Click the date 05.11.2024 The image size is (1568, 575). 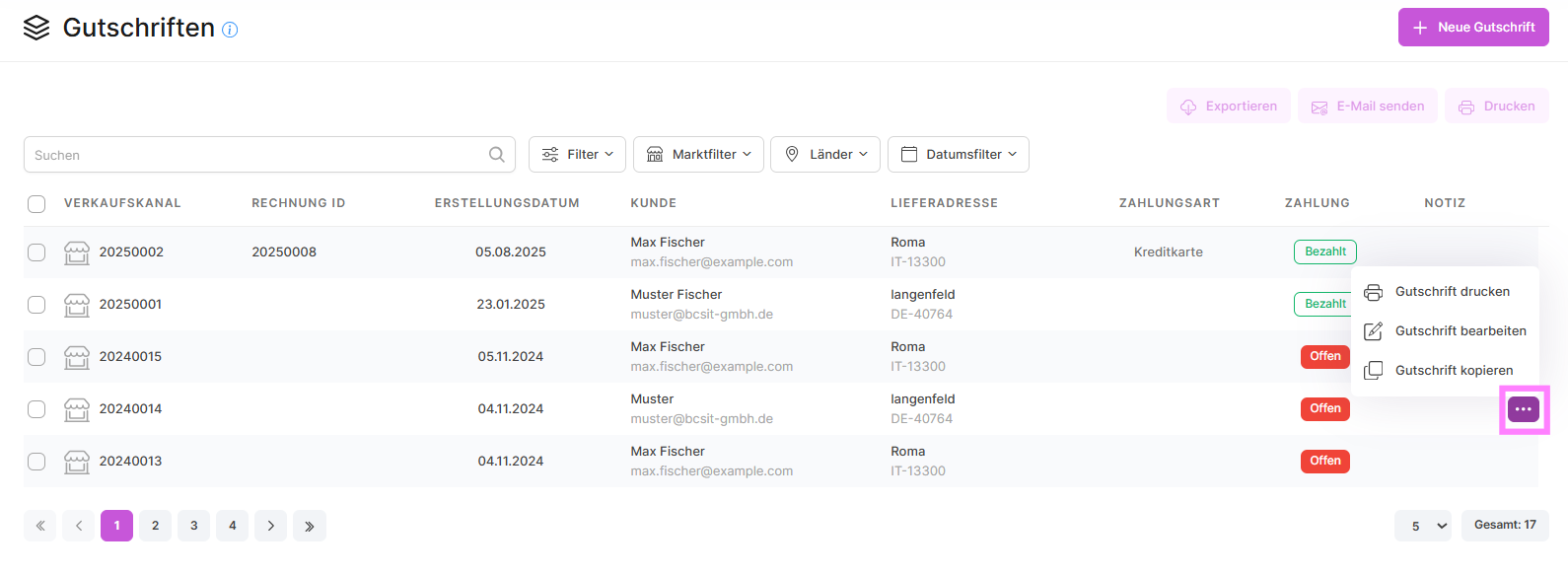coord(511,357)
